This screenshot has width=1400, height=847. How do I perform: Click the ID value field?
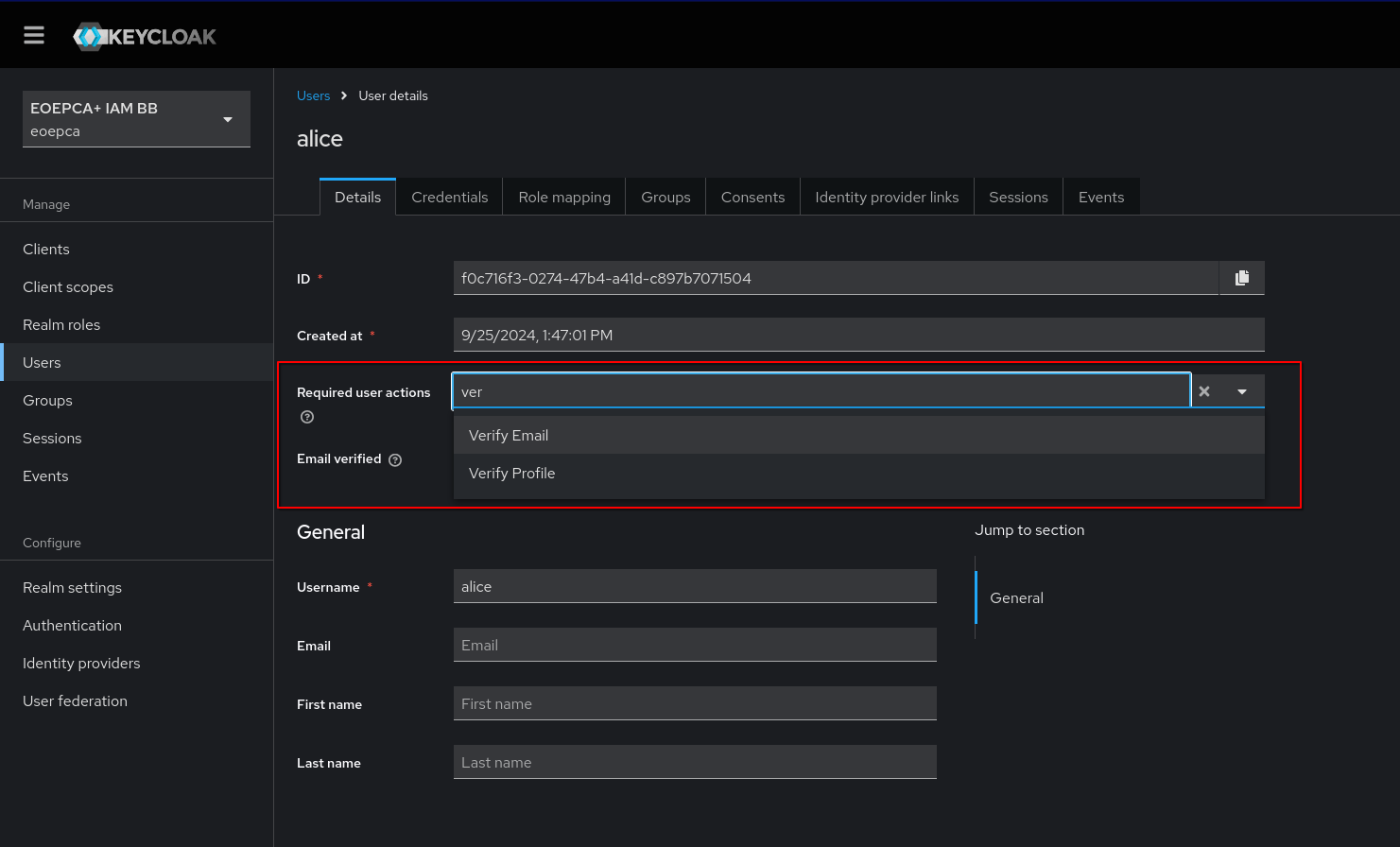[836, 278]
